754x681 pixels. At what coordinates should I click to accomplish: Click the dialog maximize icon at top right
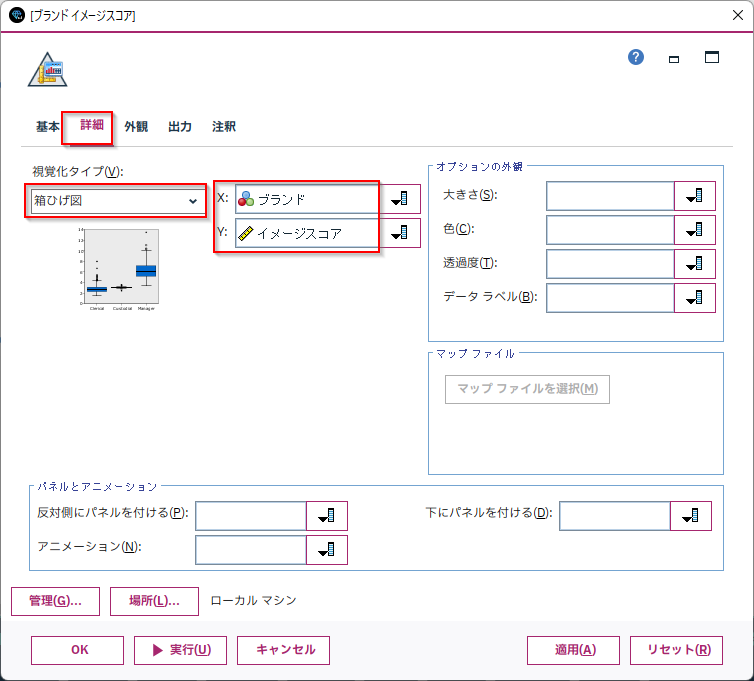(712, 57)
